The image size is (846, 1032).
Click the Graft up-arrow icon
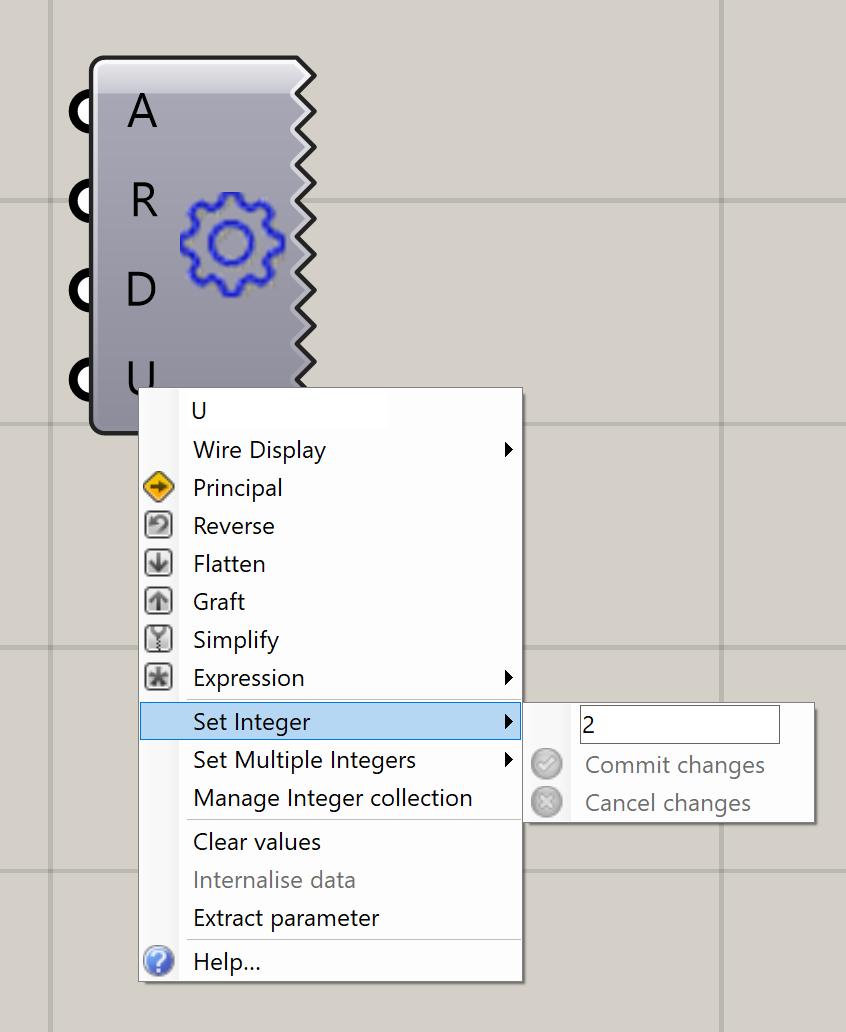[x=159, y=602]
